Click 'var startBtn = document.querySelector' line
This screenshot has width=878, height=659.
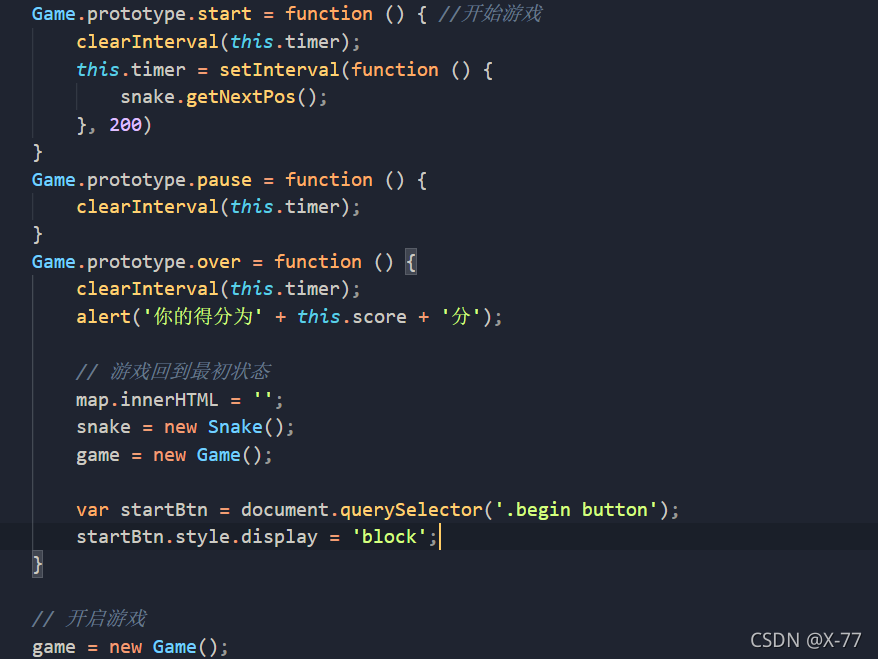pyautogui.click(x=378, y=510)
